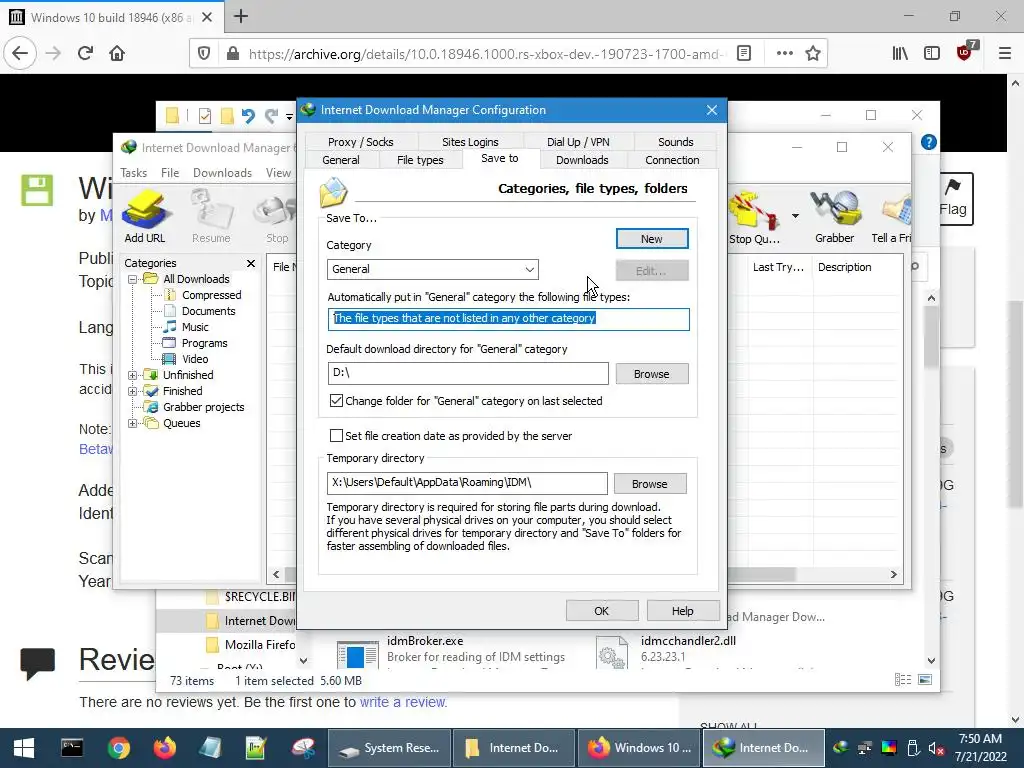The image size is (1024, 768).
Task: Switch to the General tab
Action: pos(341,160)
